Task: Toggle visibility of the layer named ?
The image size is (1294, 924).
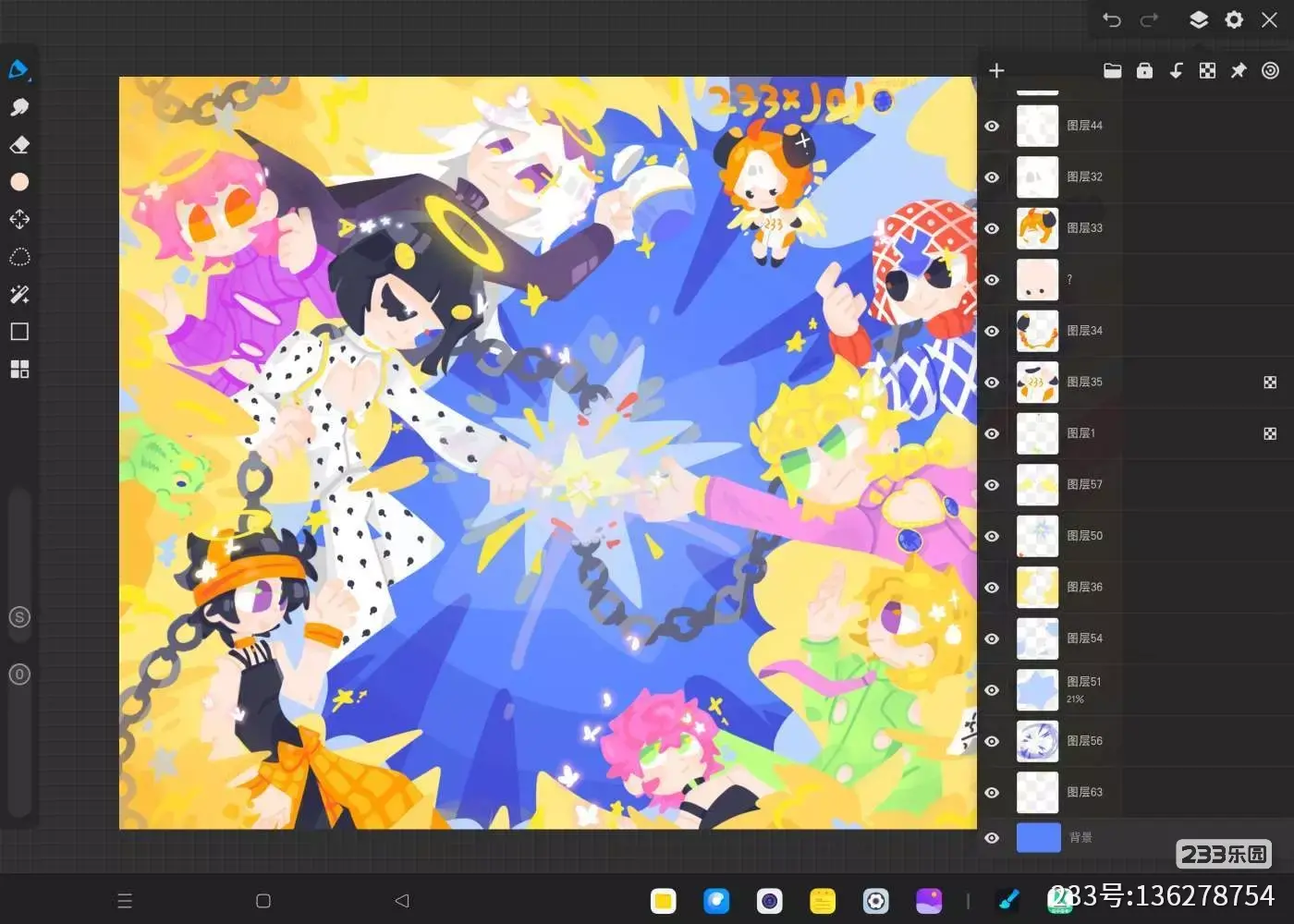Action: (x=992, y=280)
